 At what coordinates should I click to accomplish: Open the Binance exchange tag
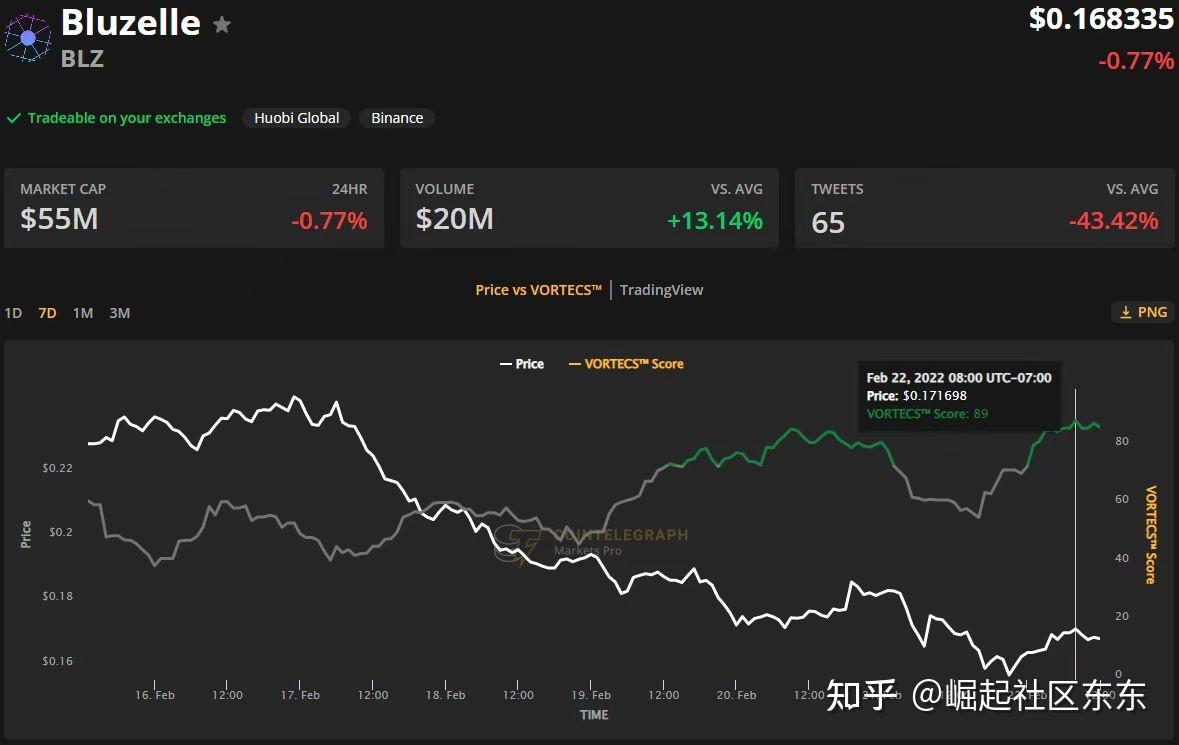point(397,118)
